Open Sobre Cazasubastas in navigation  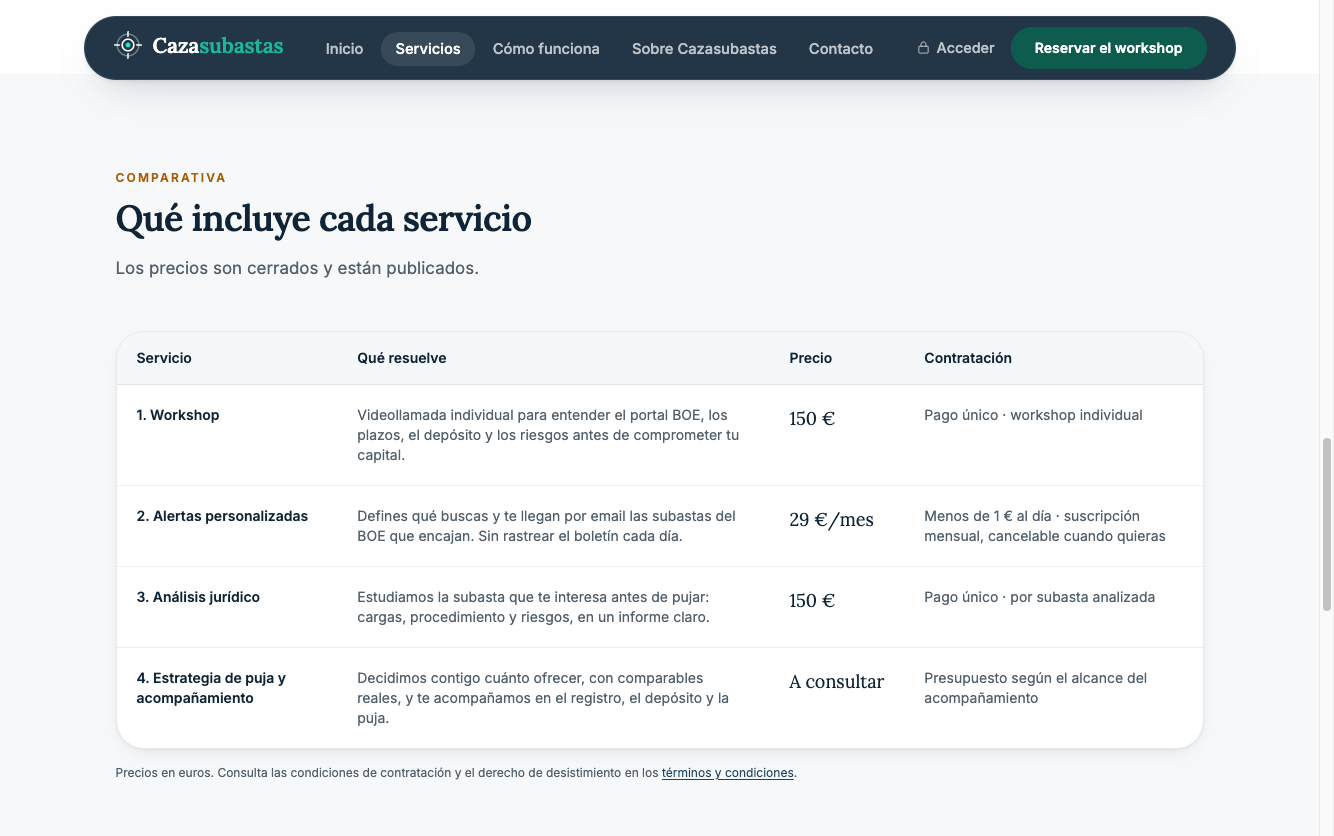(704, 48)
